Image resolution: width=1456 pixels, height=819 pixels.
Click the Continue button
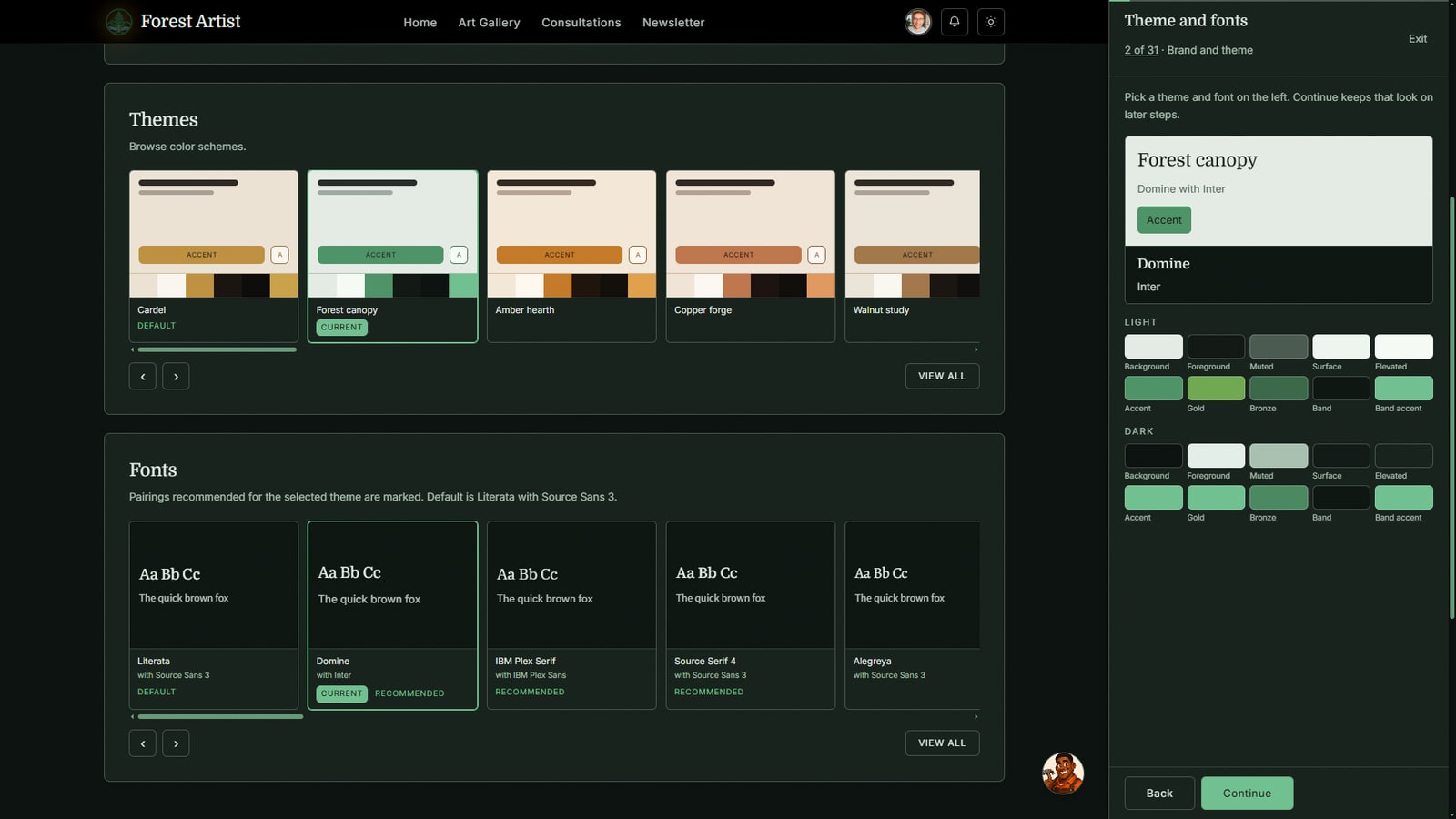[x=1247, y=794]
